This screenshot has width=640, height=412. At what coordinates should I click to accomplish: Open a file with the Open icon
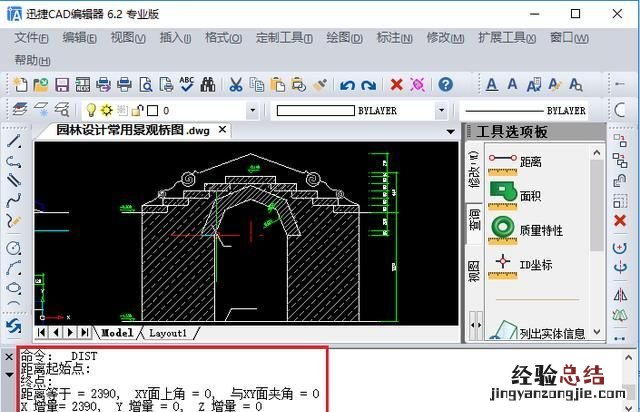(40, 85)
